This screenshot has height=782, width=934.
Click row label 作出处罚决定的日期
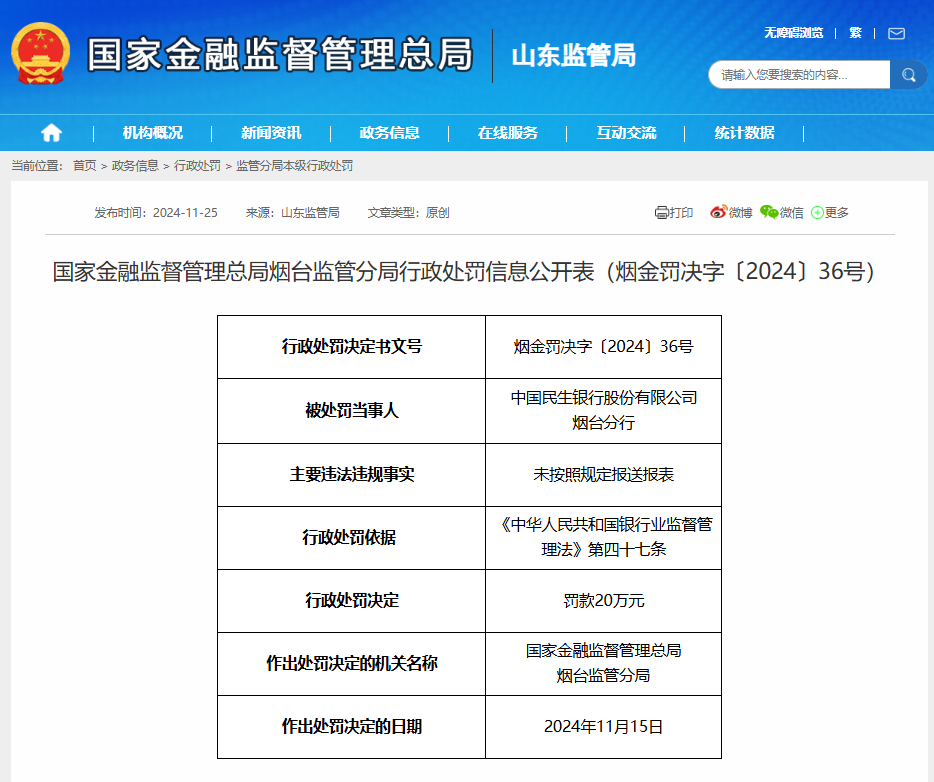pyautogui.click(x=351, y=727)
